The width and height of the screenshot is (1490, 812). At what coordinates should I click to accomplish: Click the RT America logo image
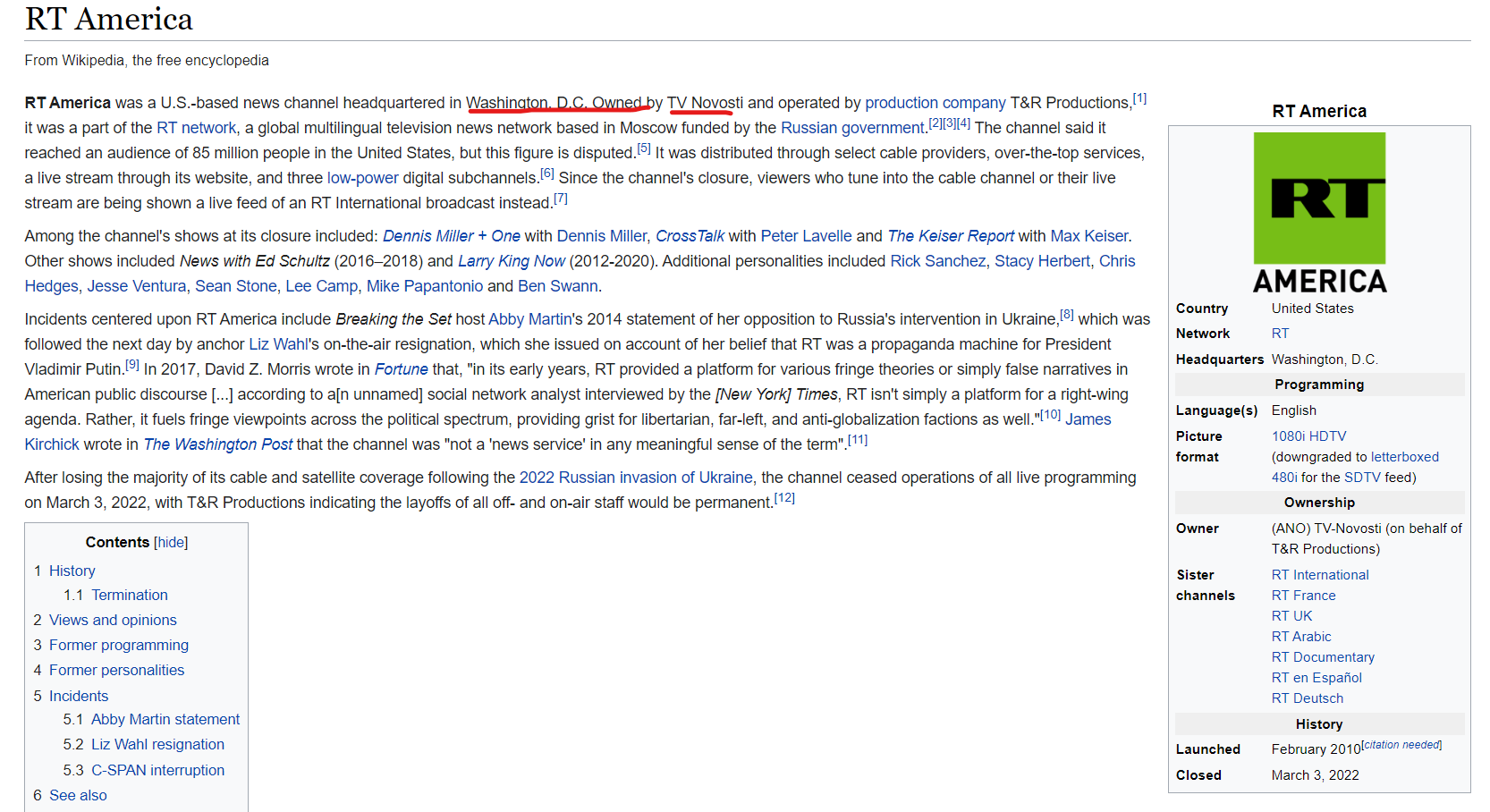1319,213
